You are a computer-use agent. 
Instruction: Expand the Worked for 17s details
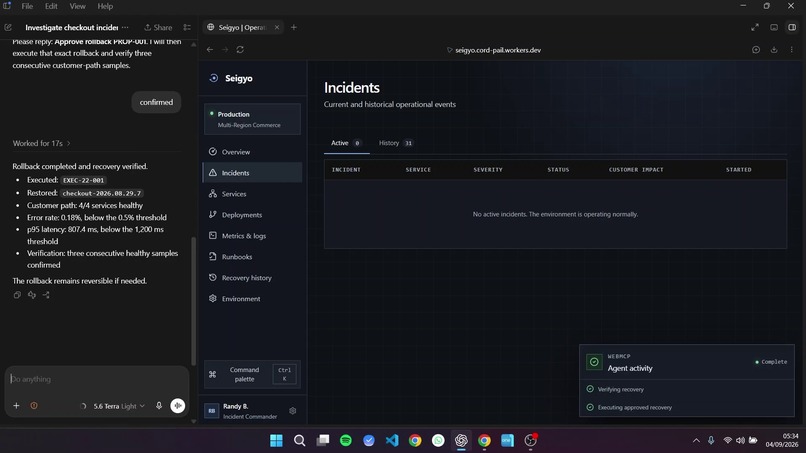click(x=41, y=143)
